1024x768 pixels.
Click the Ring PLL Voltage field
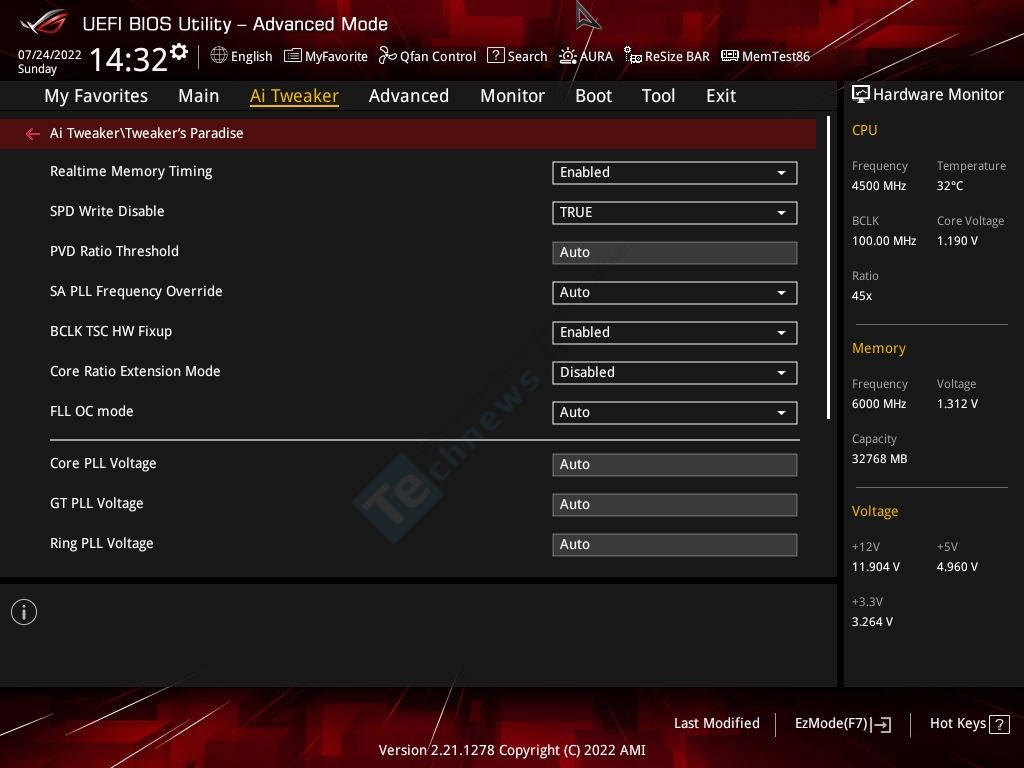675,545
